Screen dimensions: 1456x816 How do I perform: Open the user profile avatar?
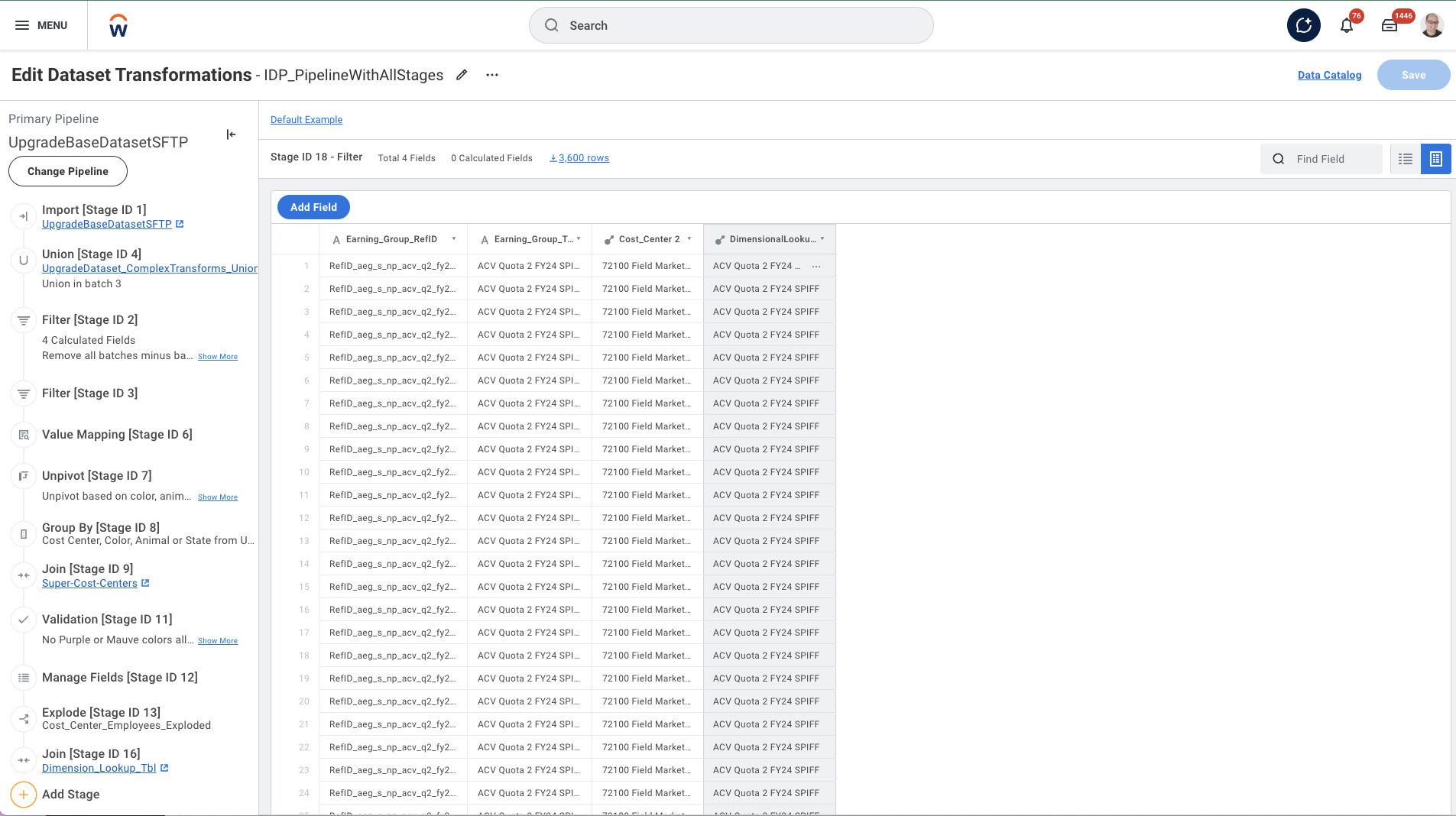click(x=1432, y=25)
